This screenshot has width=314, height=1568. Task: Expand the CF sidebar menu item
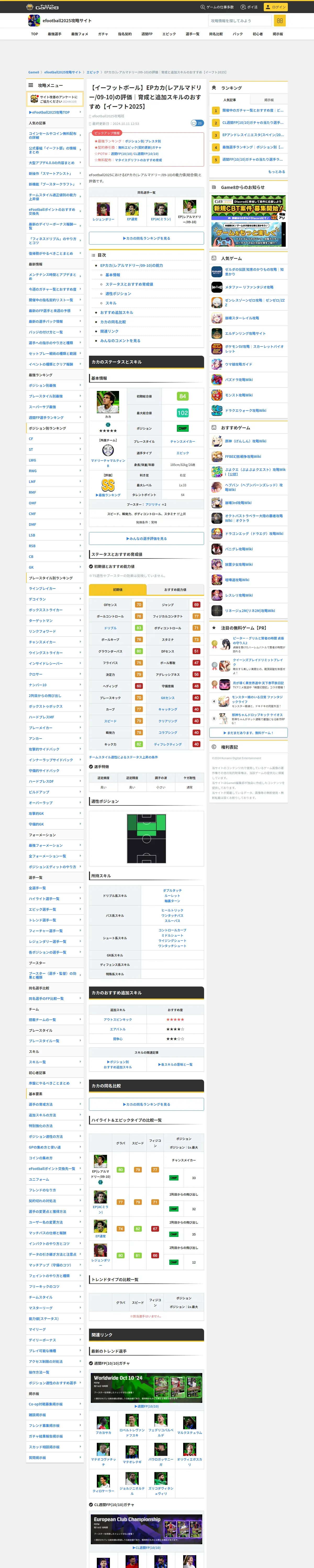tap(55, 439)
